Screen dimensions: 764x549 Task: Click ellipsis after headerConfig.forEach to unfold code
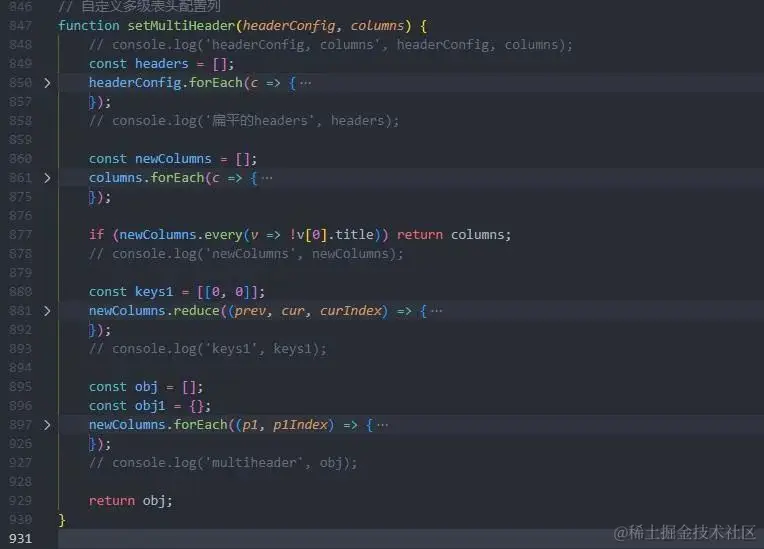[x=306, y=83]
